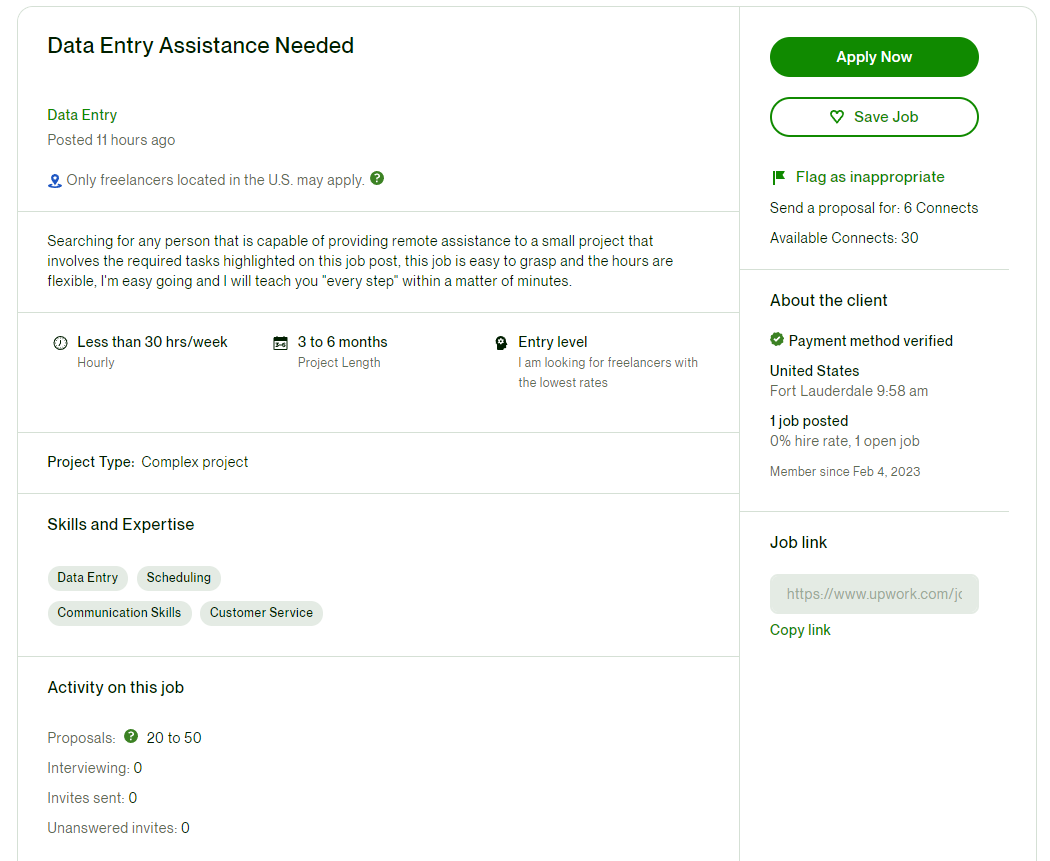Select the Data Entry skill tag
The image size is (1050, 861).
[88, 578]
